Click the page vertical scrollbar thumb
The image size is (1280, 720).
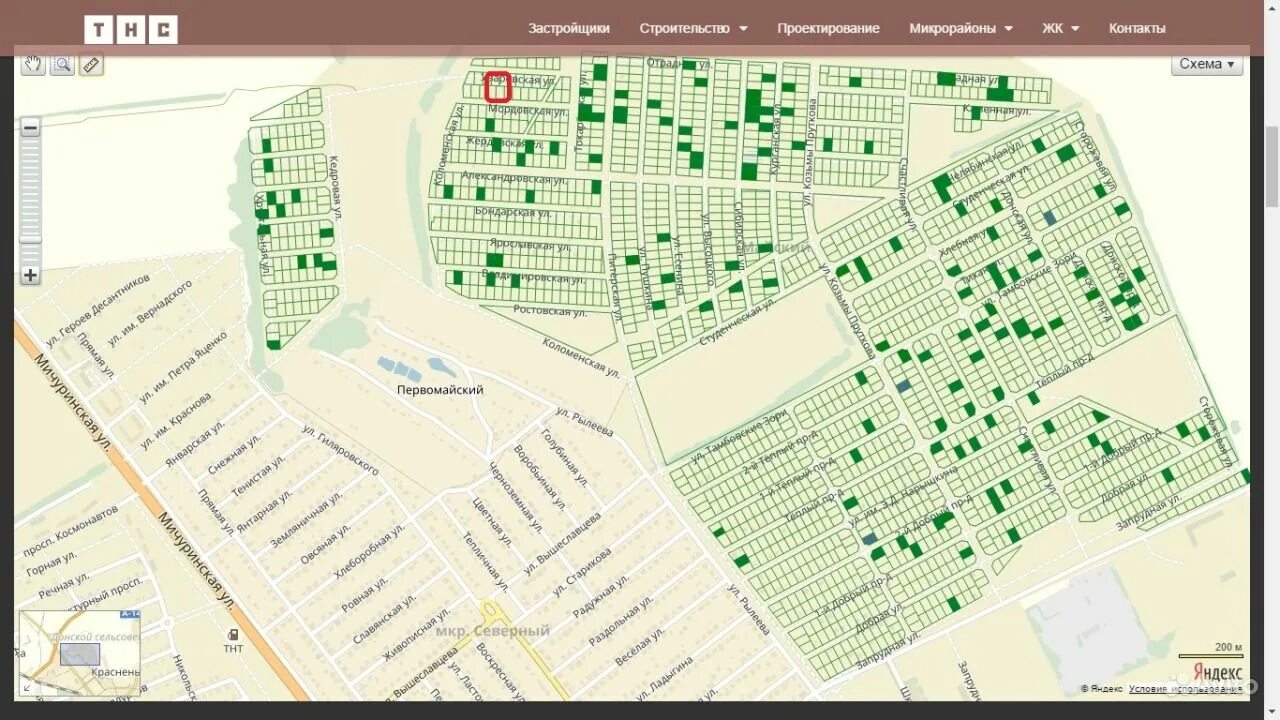[x=1271, y=167]
